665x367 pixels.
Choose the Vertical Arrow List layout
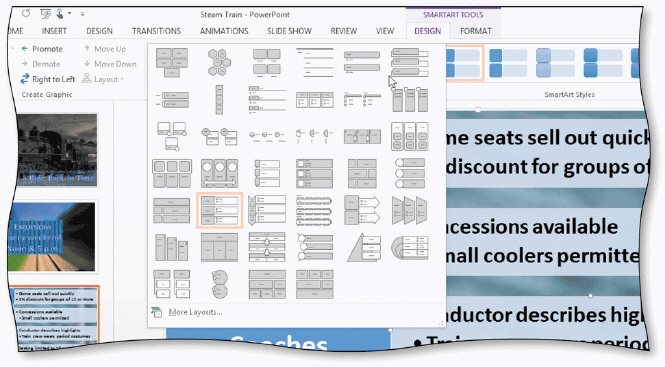pyautogui.click(x=362, y=210)
